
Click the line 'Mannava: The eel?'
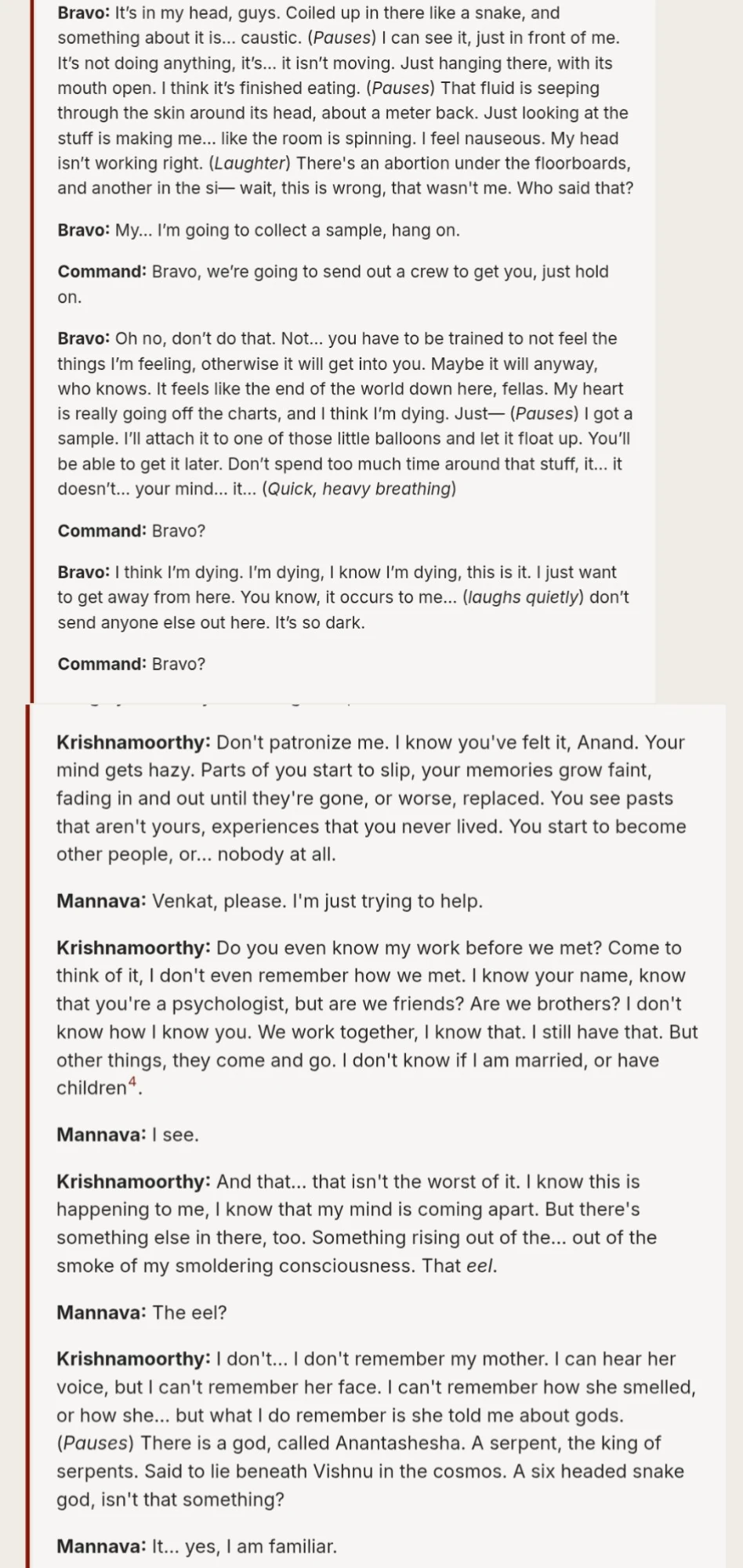[x=142, y=1313]
